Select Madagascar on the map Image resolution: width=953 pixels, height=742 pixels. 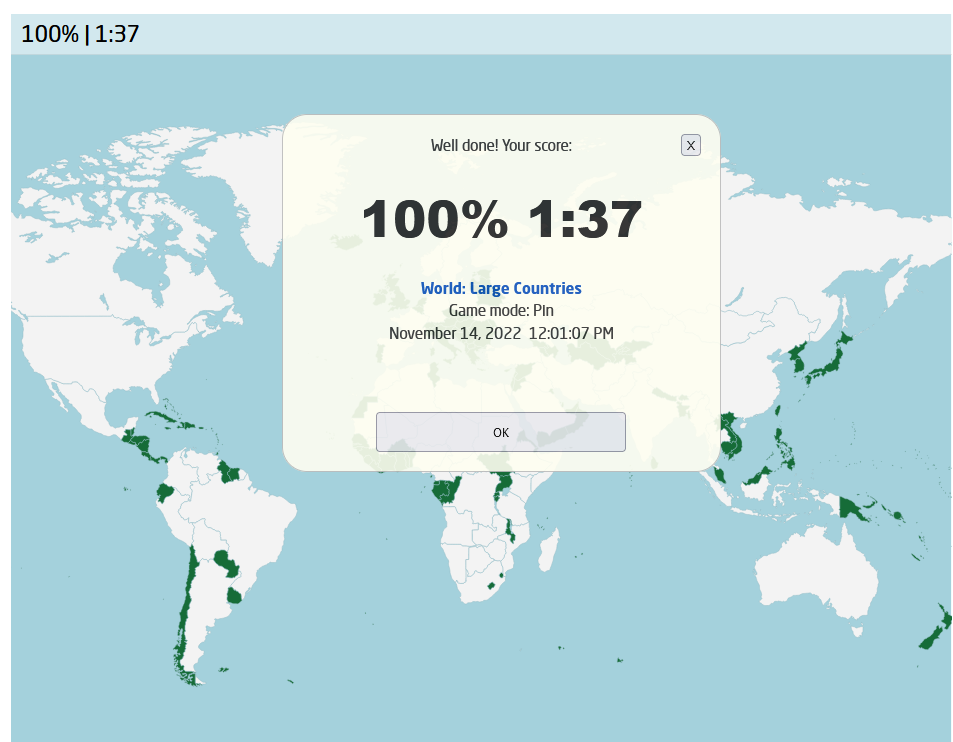click(549, 550)
